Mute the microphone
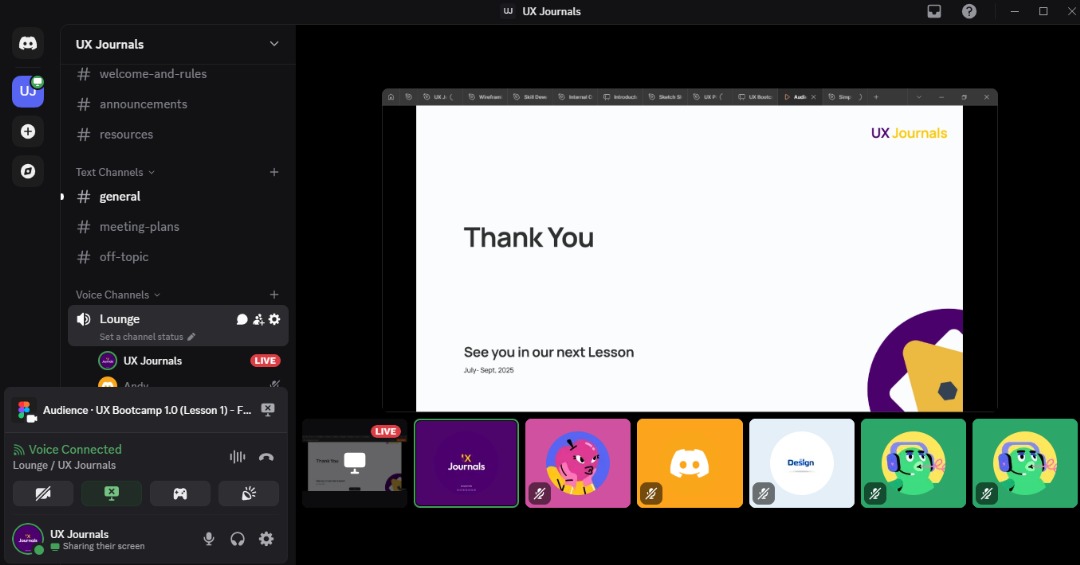This screenshot has height=565, width=1080. pyautogui.click(x=209, y=539)
